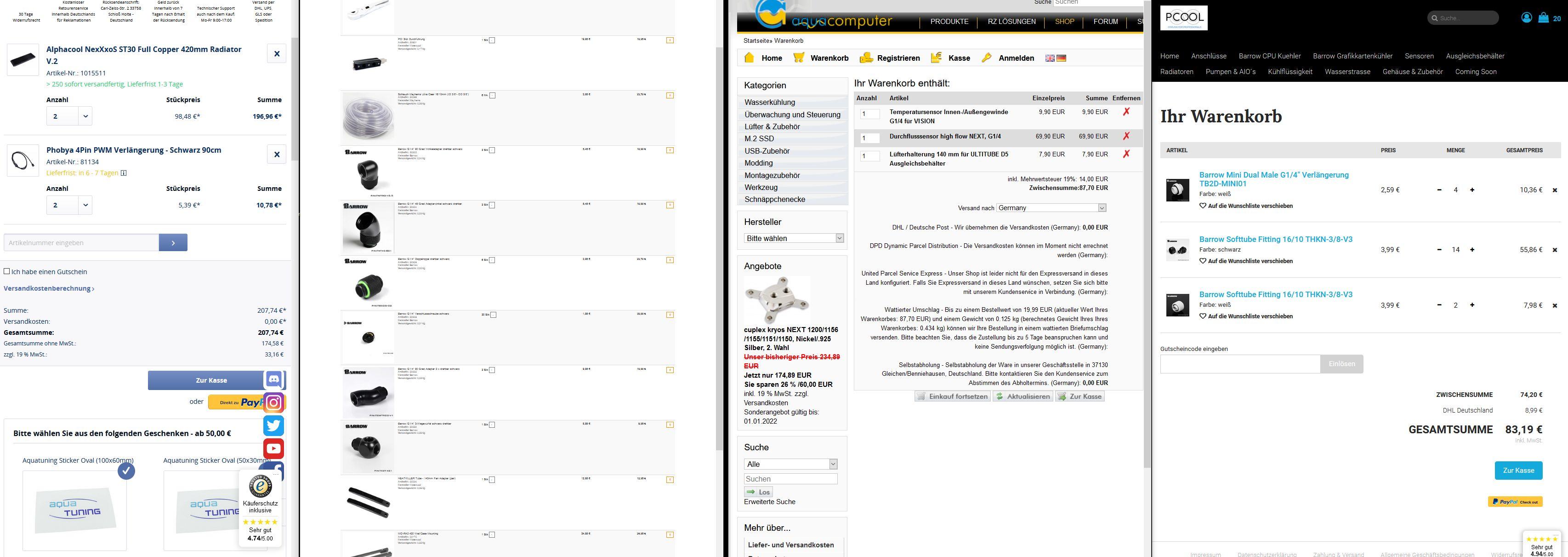
Task: Click the Home house icon in aquacomputer toolbar
Action: click(x=750, y=57)
